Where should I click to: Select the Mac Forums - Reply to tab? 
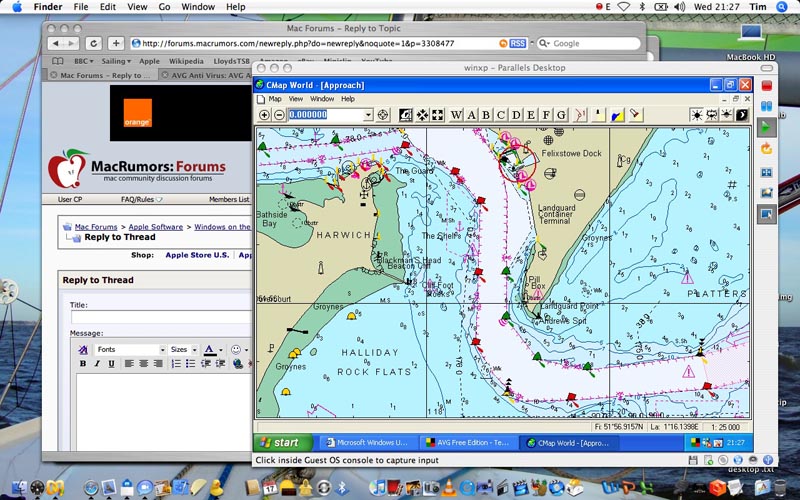(x=103, y=75)
